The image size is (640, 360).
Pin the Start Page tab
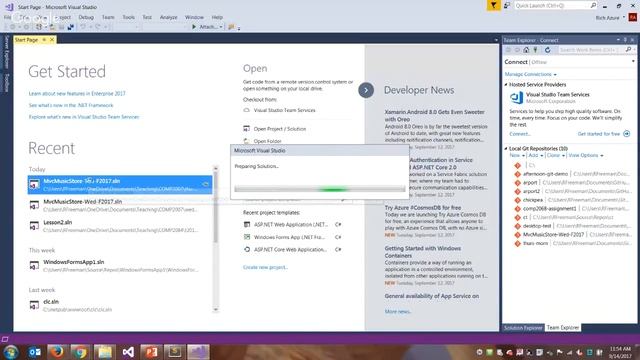coord(44,40)
